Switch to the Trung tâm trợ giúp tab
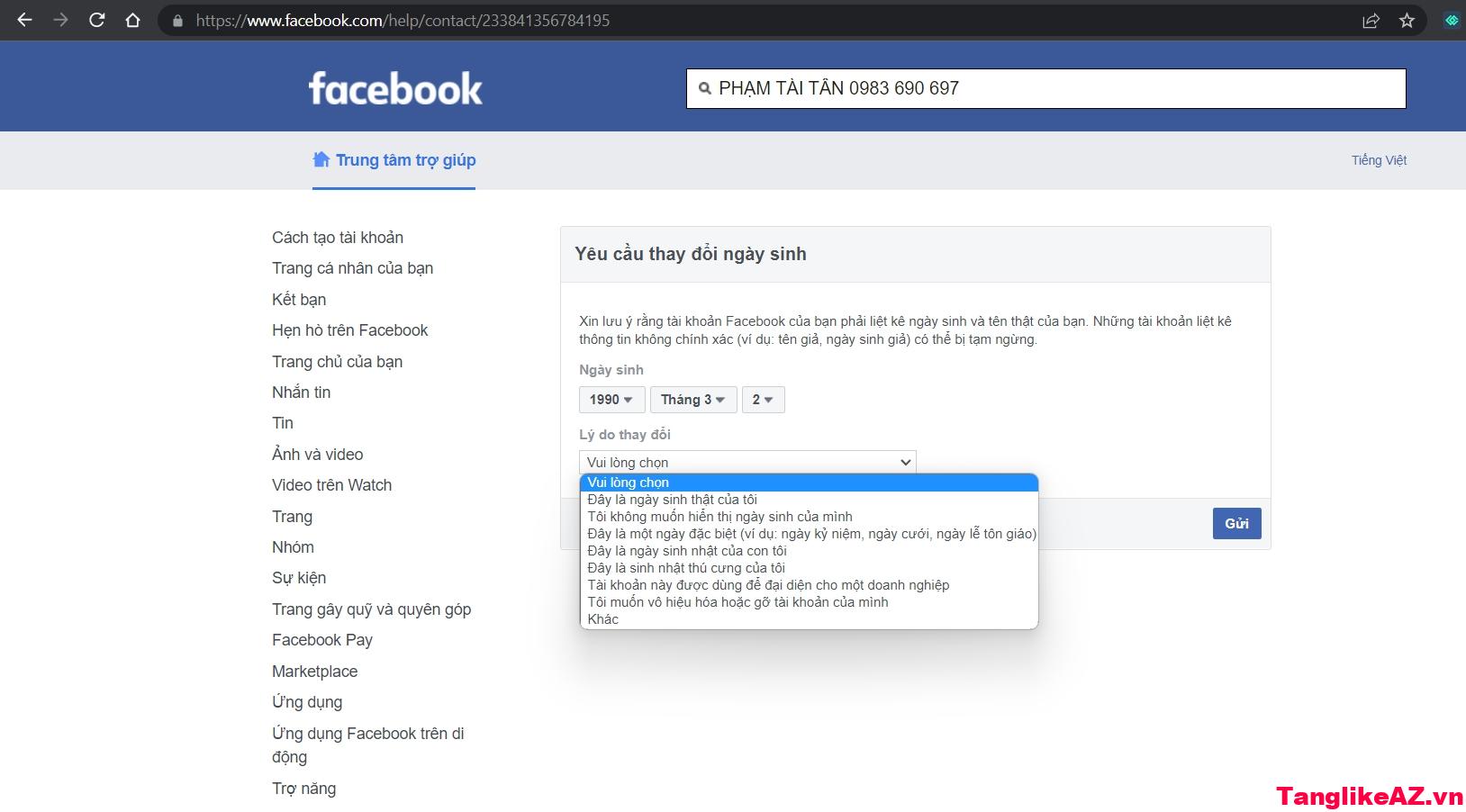Screen dimensions: 1466x812 pos(394,160)
